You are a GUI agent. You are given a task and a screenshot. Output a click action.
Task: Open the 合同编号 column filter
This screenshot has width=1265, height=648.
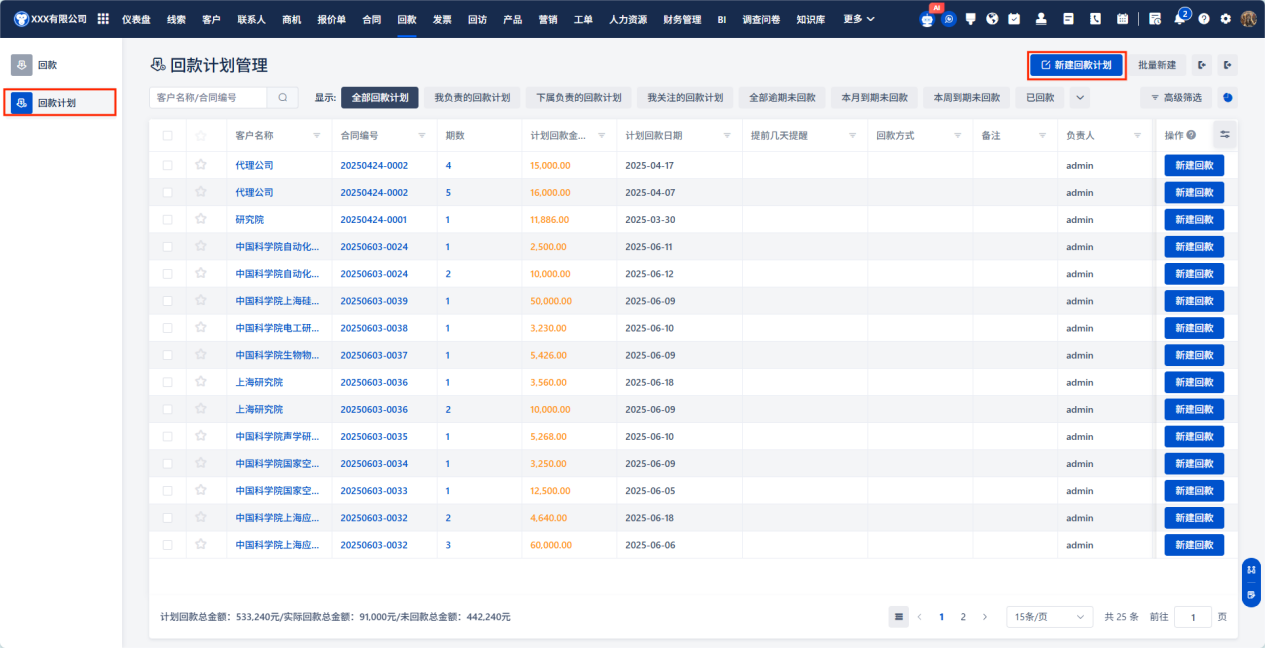coord(421,135)
